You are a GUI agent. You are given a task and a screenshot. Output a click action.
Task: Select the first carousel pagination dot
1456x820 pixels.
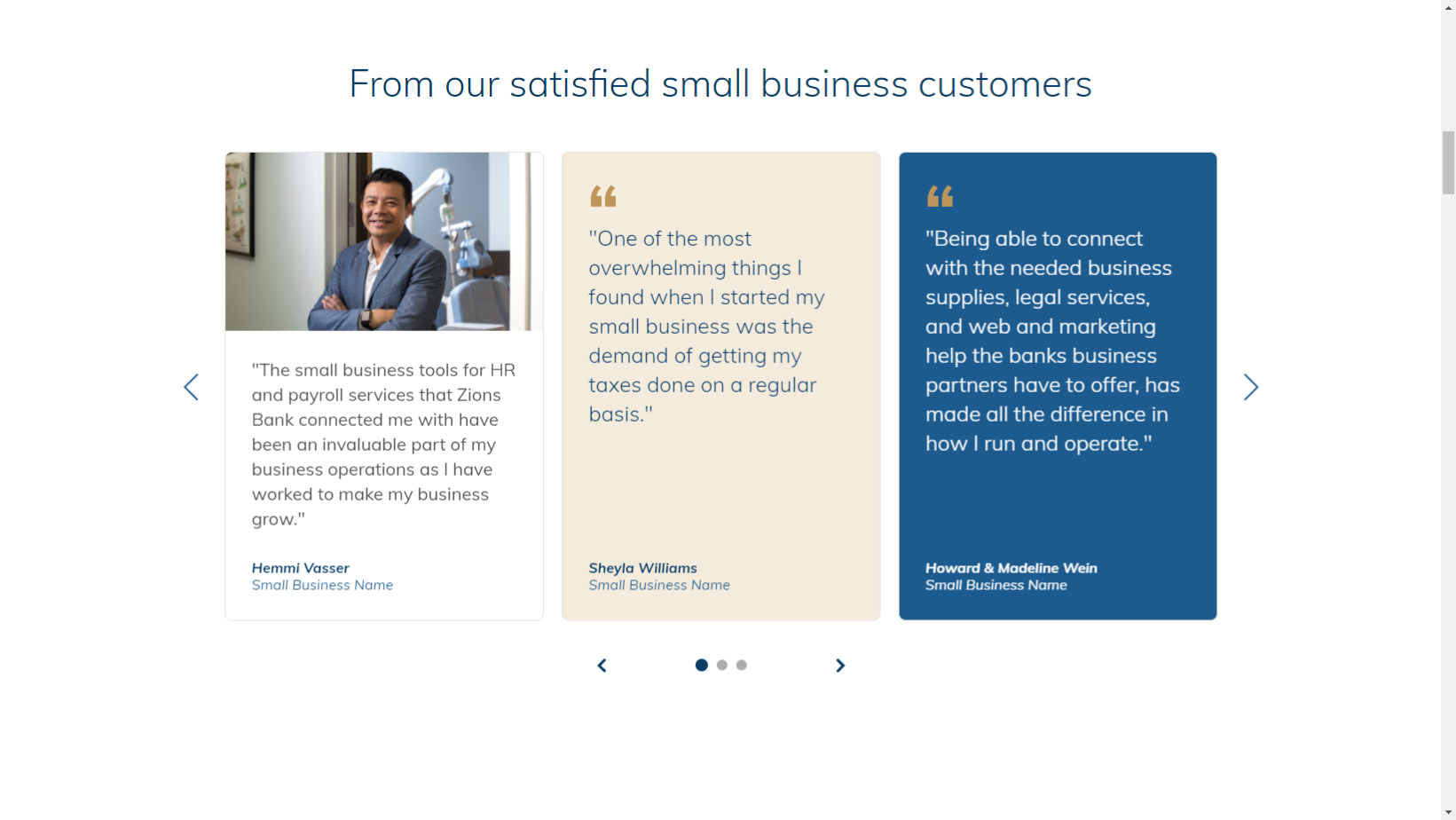click(701, 665)
